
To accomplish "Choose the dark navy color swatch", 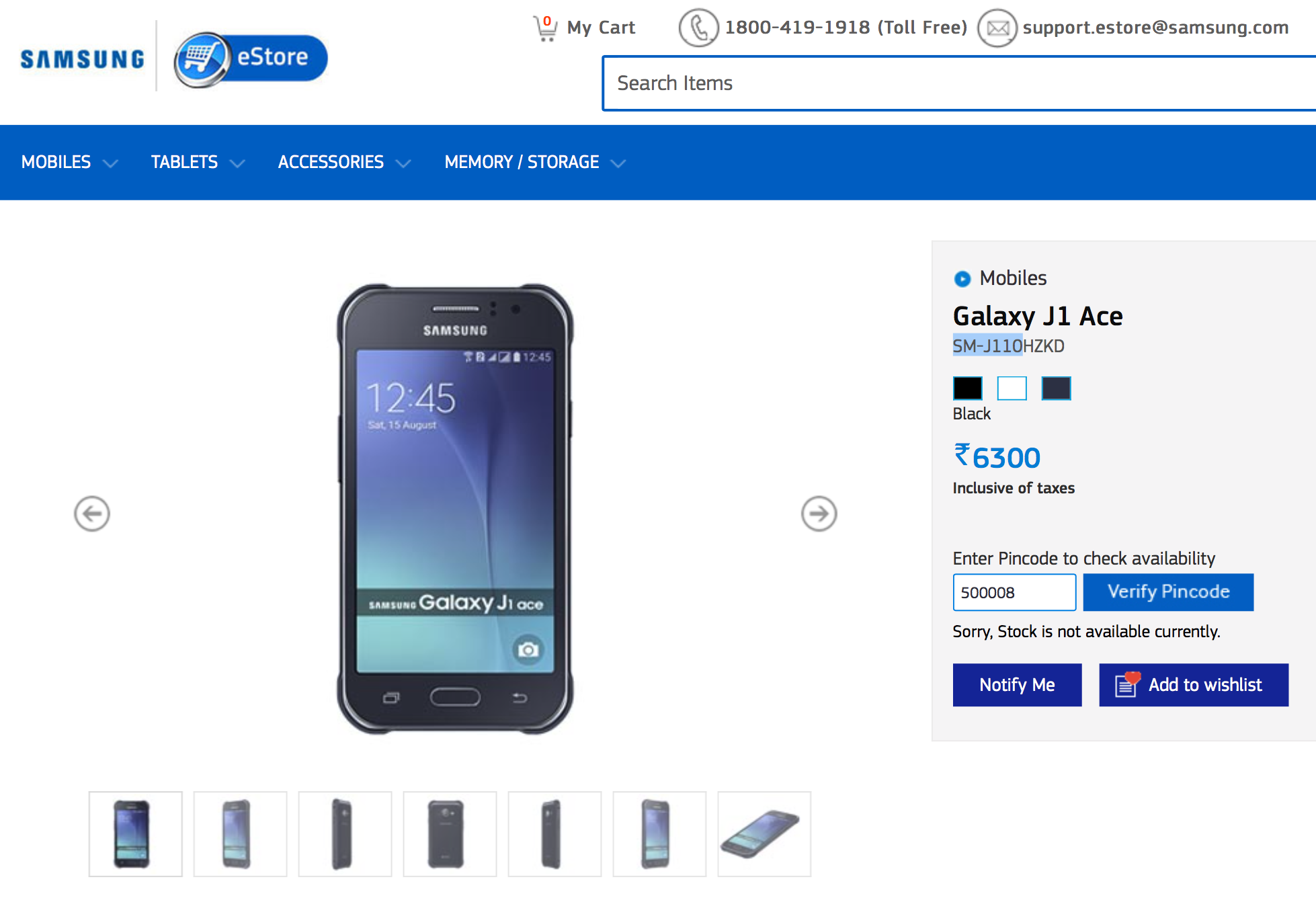I will pos(1056,389).
